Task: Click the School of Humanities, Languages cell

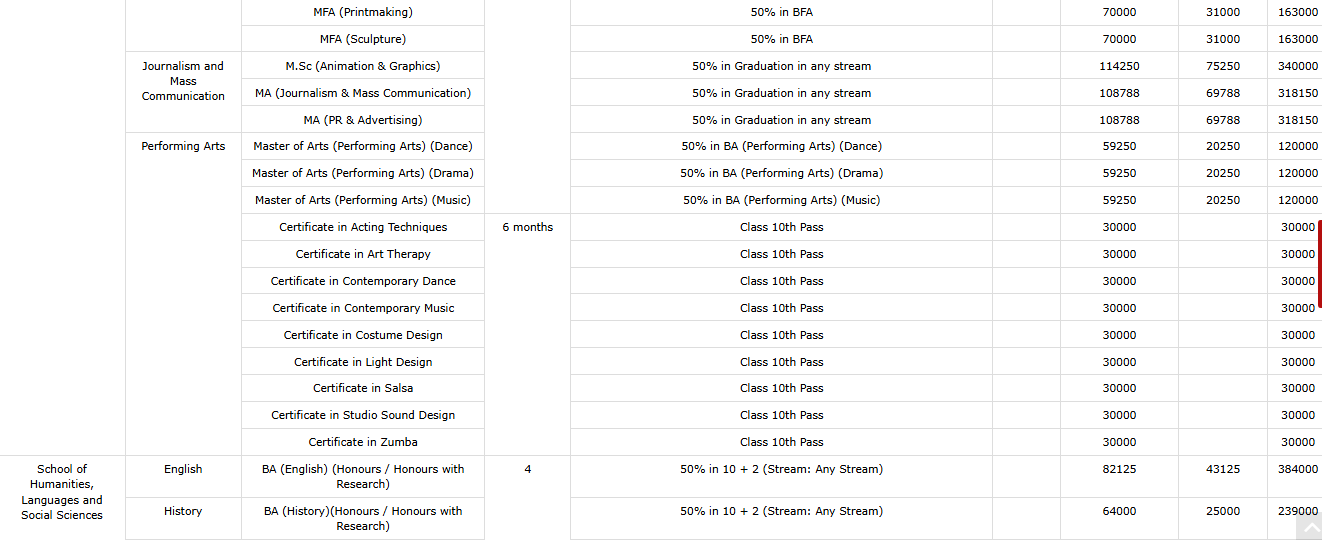Action: [62, 492]
